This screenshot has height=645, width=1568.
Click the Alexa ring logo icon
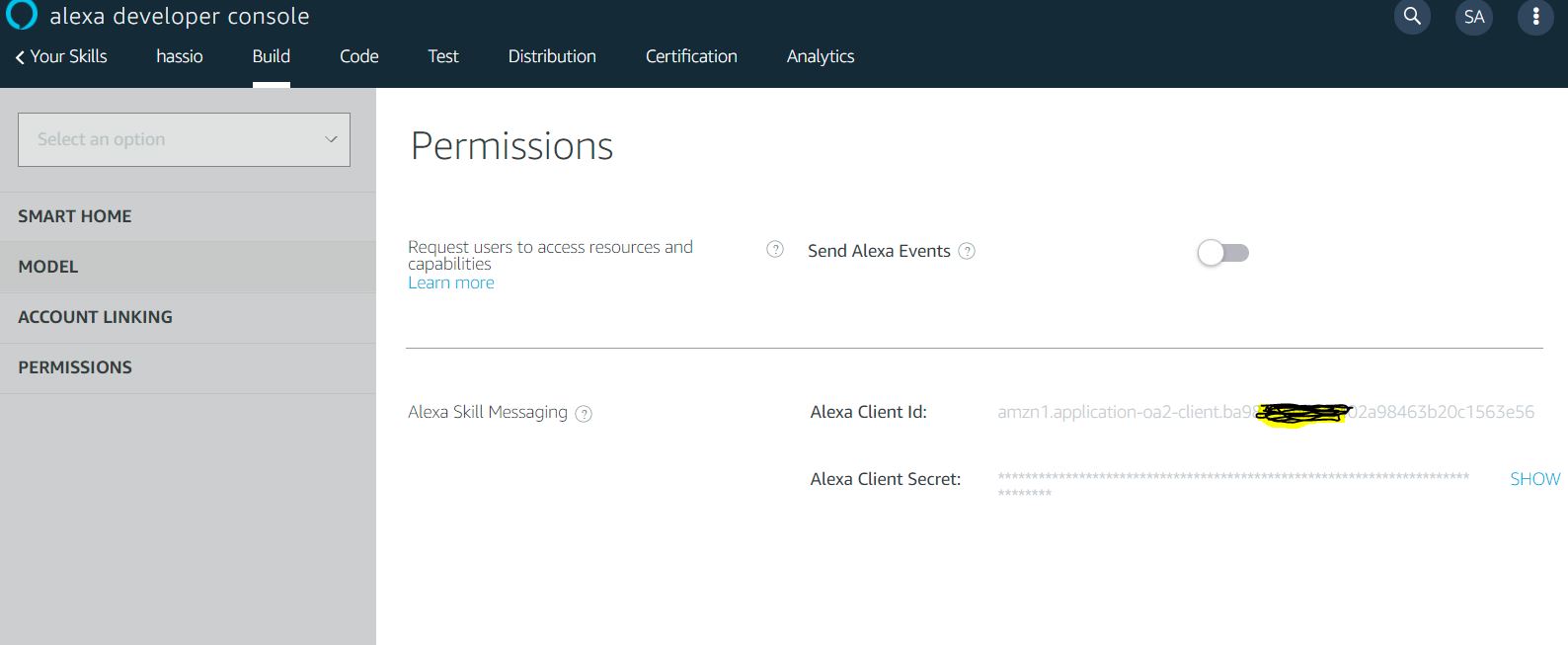21,14
